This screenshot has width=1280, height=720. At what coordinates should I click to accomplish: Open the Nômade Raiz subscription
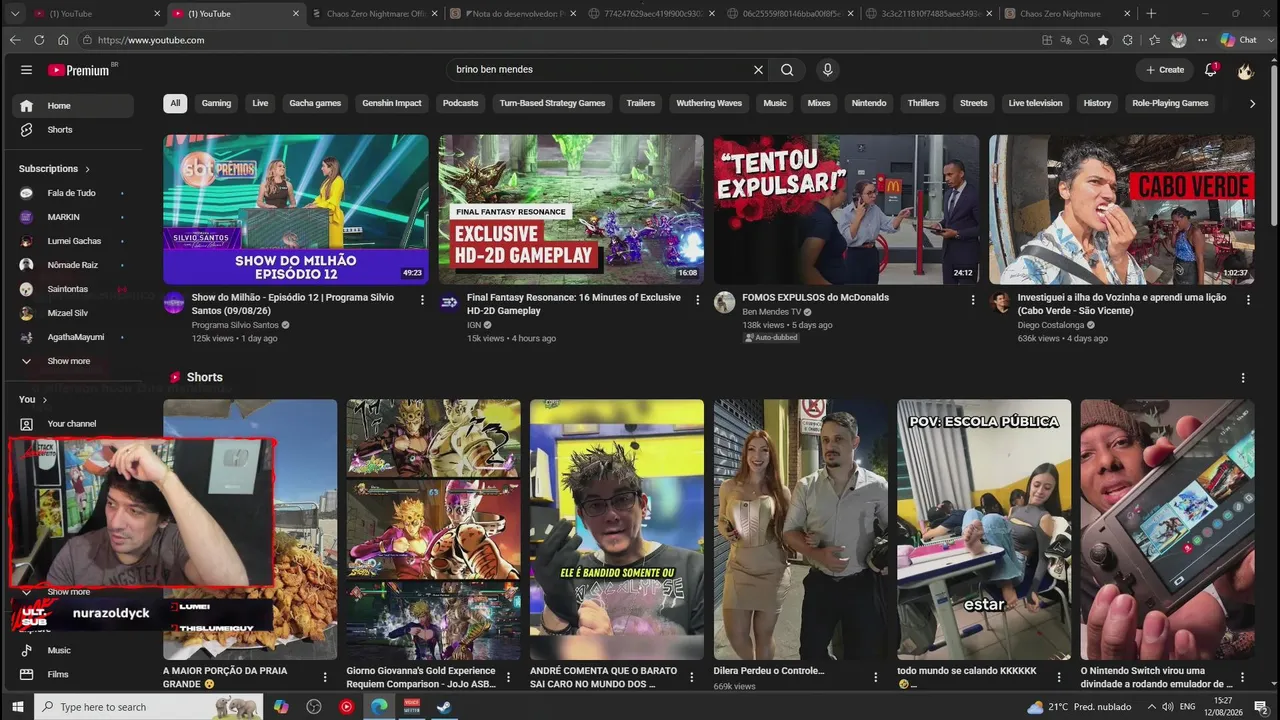(x=73, y=265)
